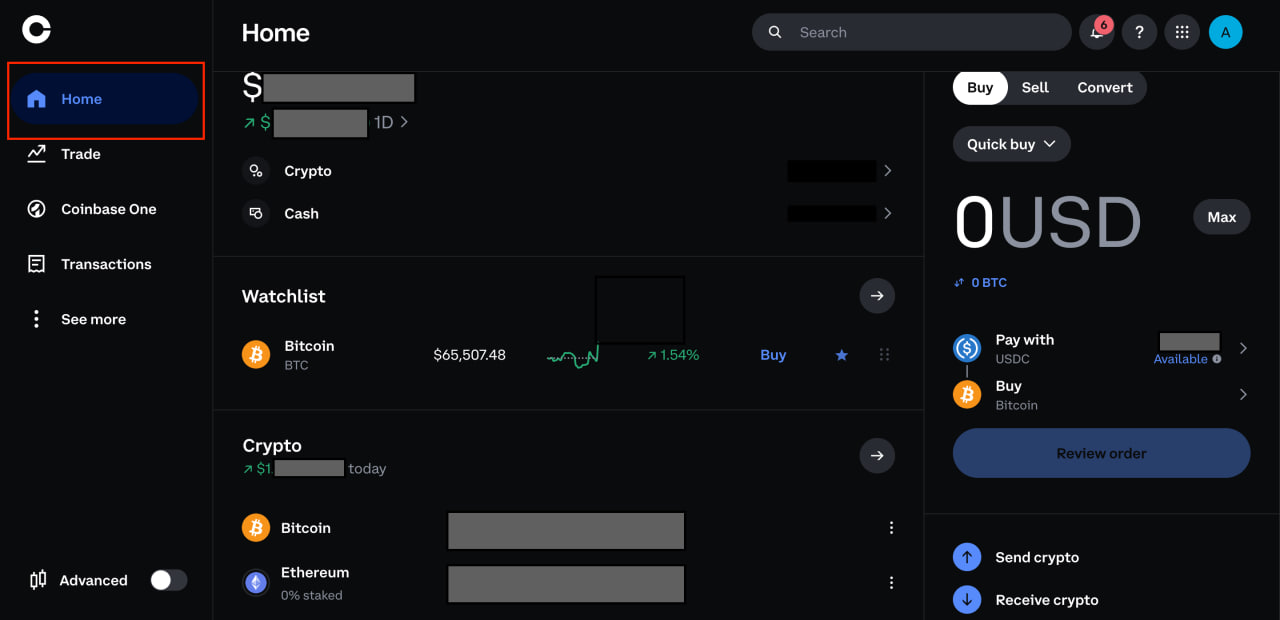Open the help question mark
The height and width of the screenshot is (620, 1280).
(1139, 32)
